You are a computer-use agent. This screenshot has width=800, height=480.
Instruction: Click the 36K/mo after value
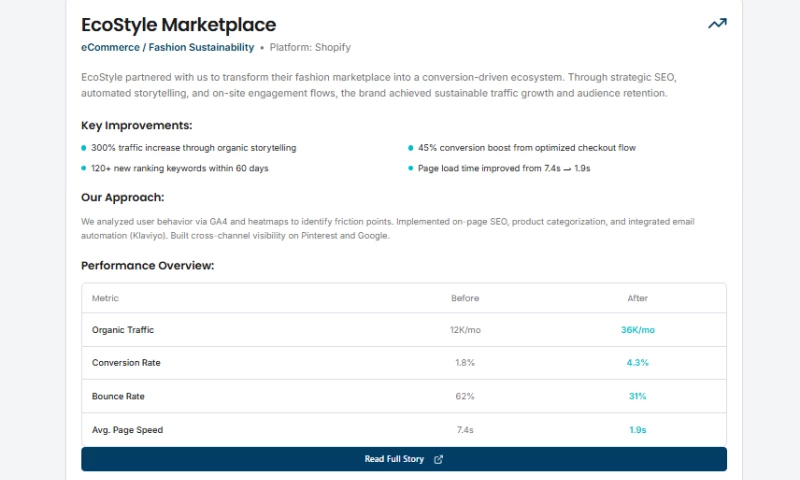click(x=637, y=330)
